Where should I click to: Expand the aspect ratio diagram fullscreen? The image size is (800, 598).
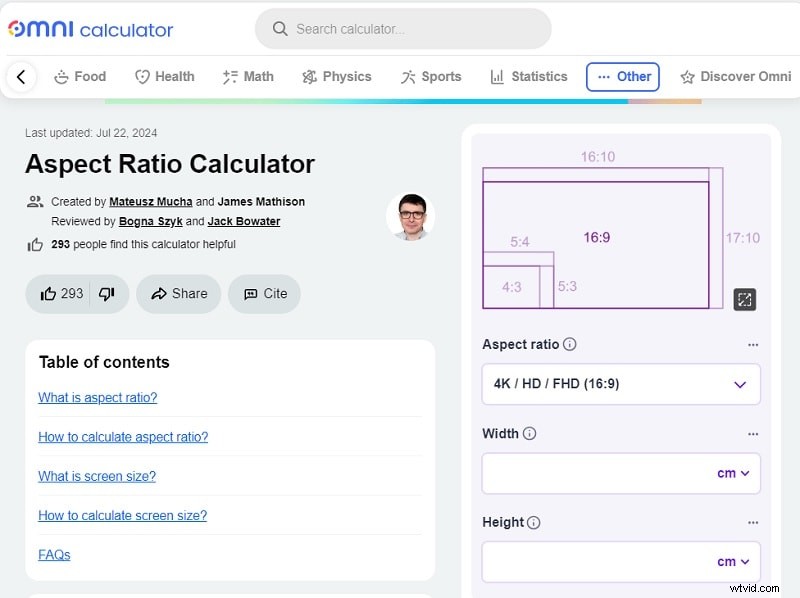(x=744, y=300)
